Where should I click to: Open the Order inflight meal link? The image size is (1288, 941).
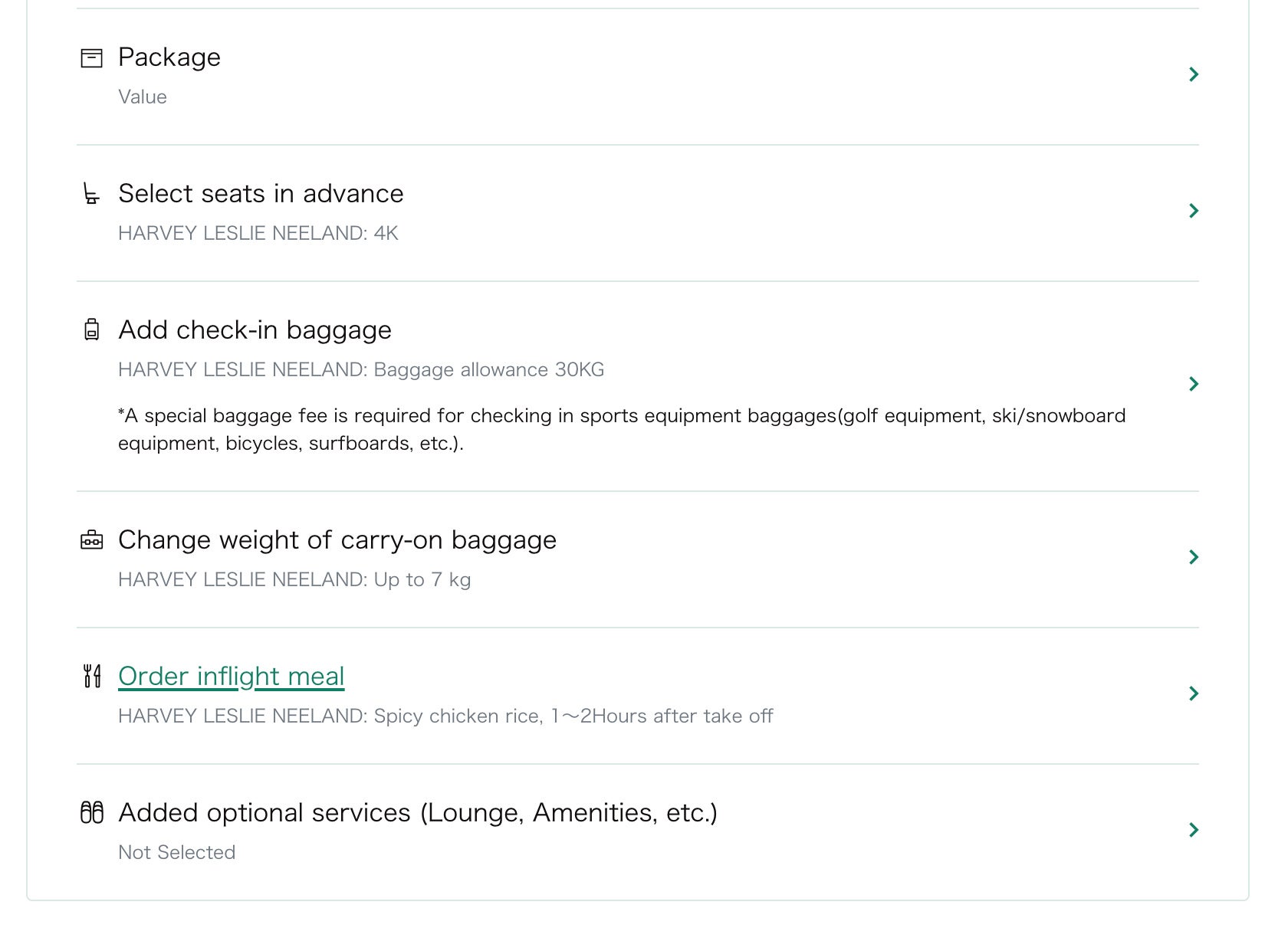pos(230,676)
